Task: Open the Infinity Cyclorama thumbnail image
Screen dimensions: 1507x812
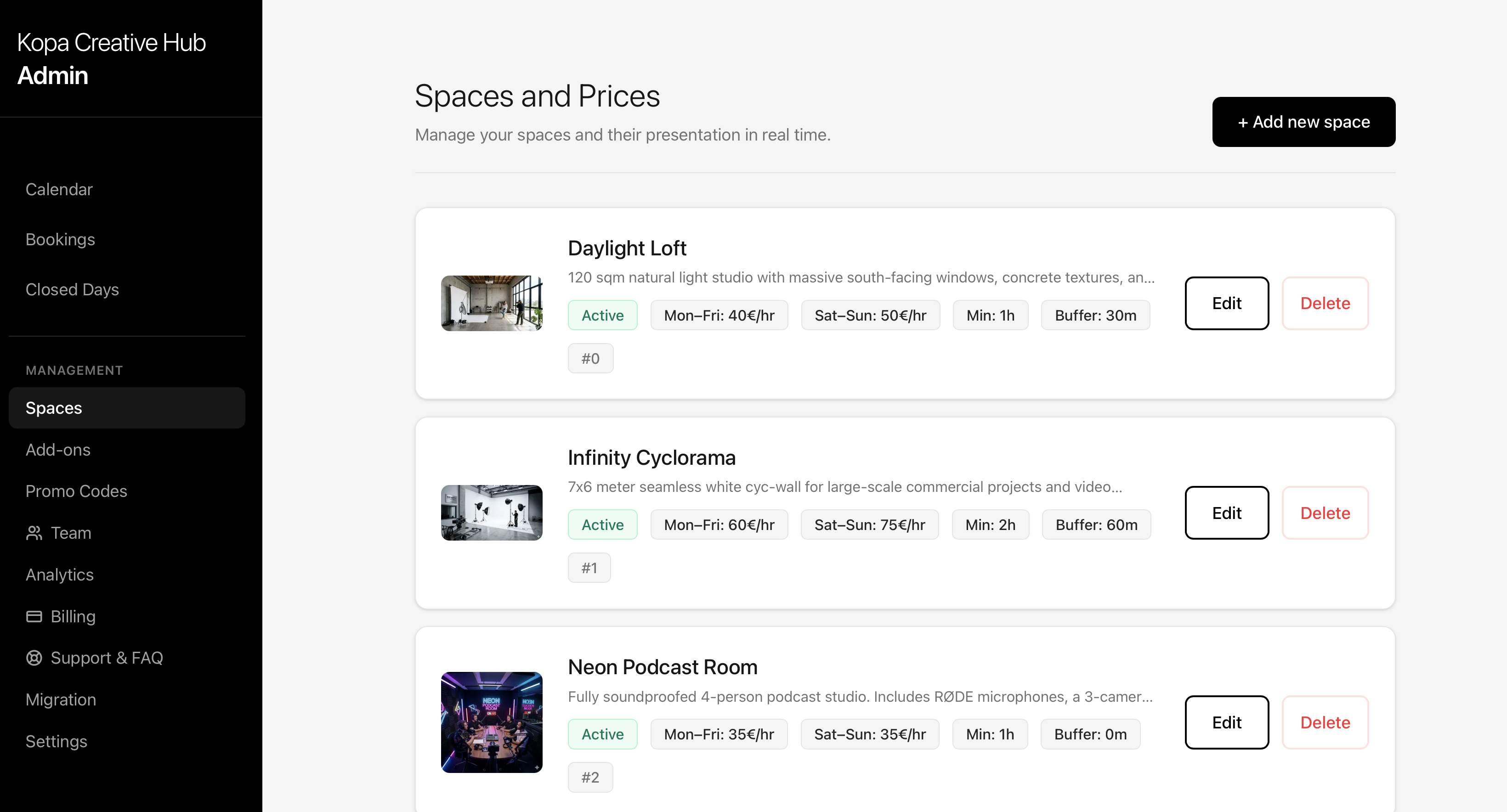Action: coord(491,512)
